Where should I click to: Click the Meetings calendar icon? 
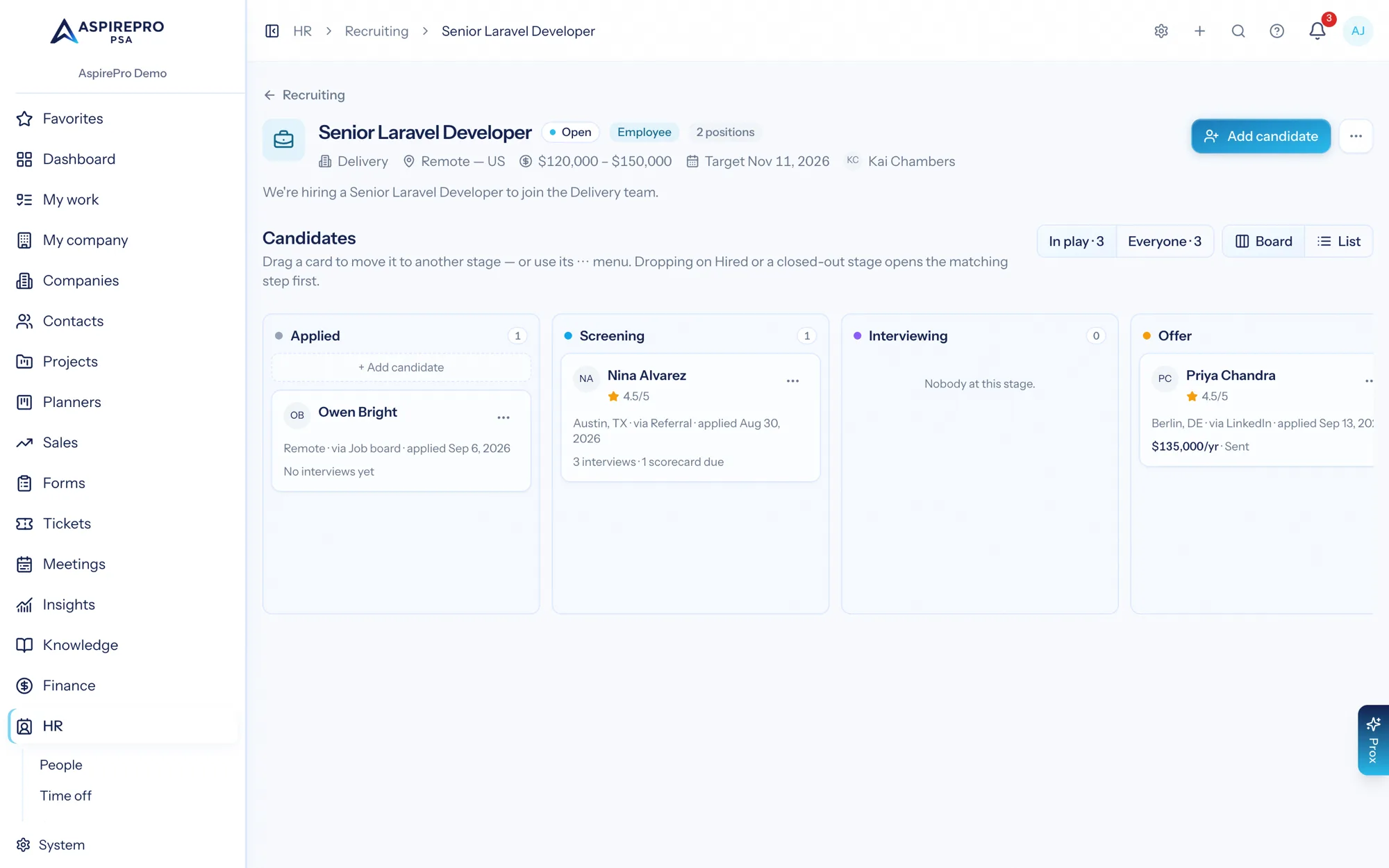coord(24,564)
